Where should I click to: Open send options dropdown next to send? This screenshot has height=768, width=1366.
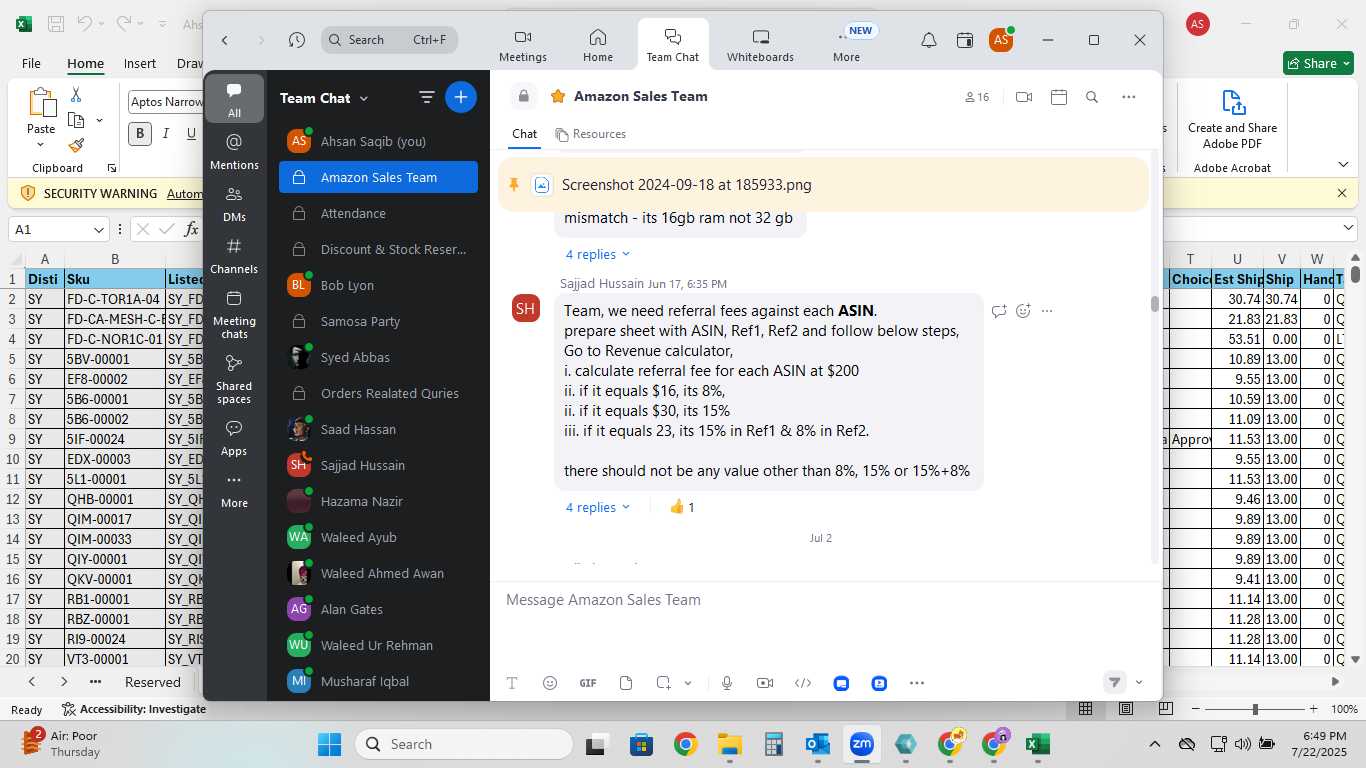1139,683
